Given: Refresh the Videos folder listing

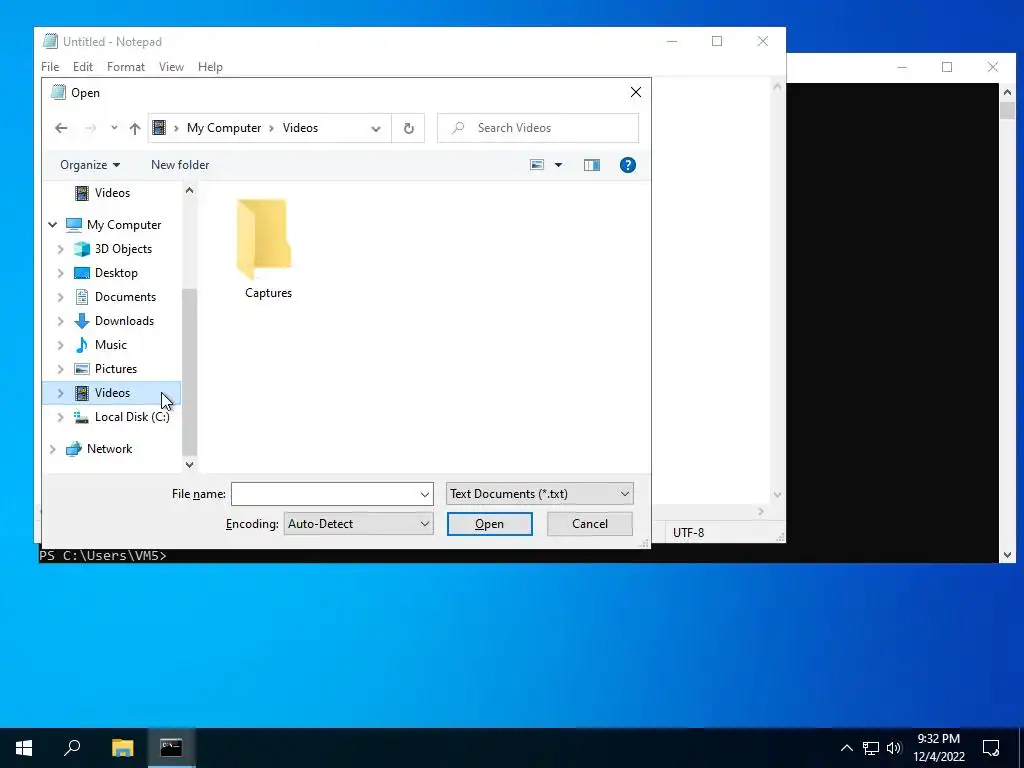Looking at the screenshot, I should [x=408, y=128].
